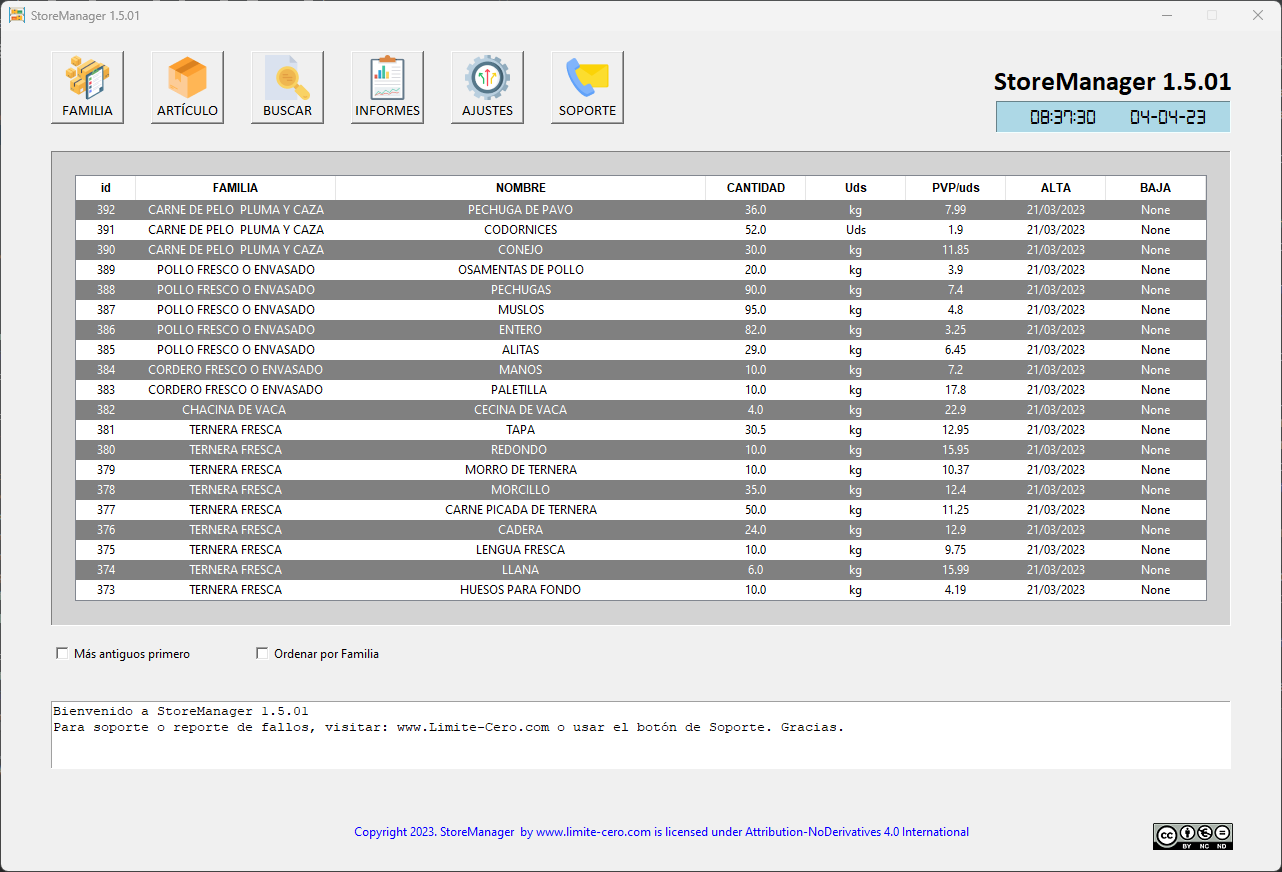The image size is (1282, 872).
Task: Click price value 17.8
Action: click(956, 390)
